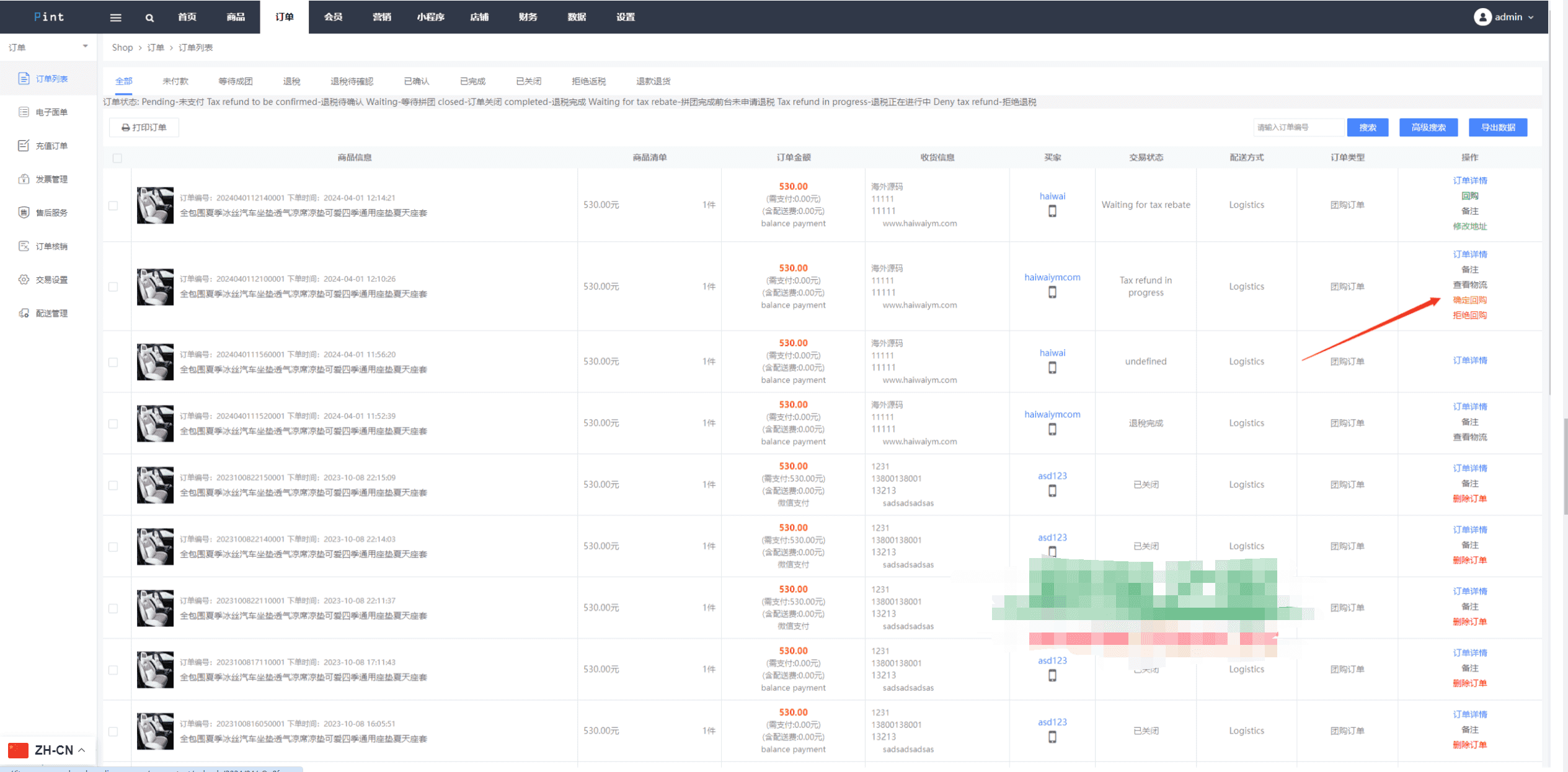Collapse the 订单 sidebar section arrow
Screen dimensions: 1568x772
85,47
